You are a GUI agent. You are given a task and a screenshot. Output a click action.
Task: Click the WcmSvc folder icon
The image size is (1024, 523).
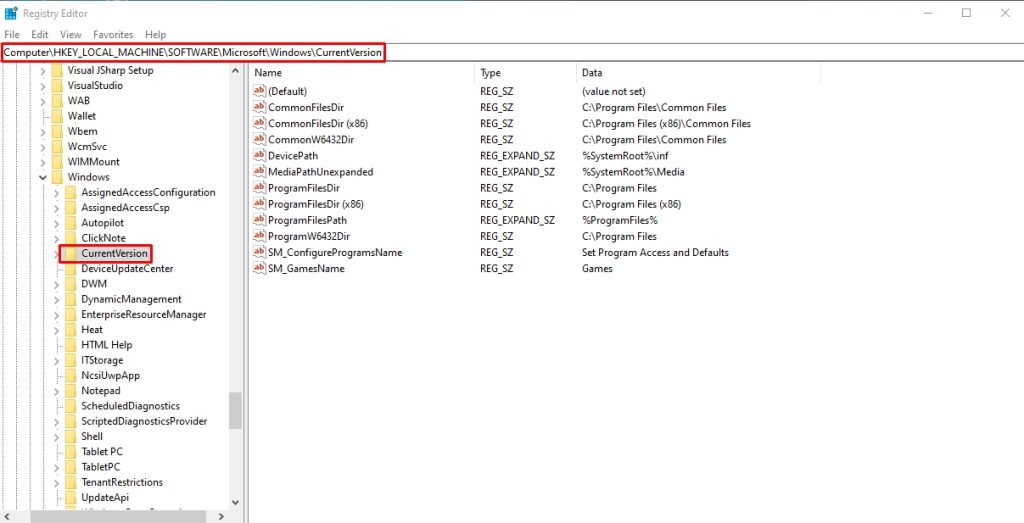(x=57, y=146)
